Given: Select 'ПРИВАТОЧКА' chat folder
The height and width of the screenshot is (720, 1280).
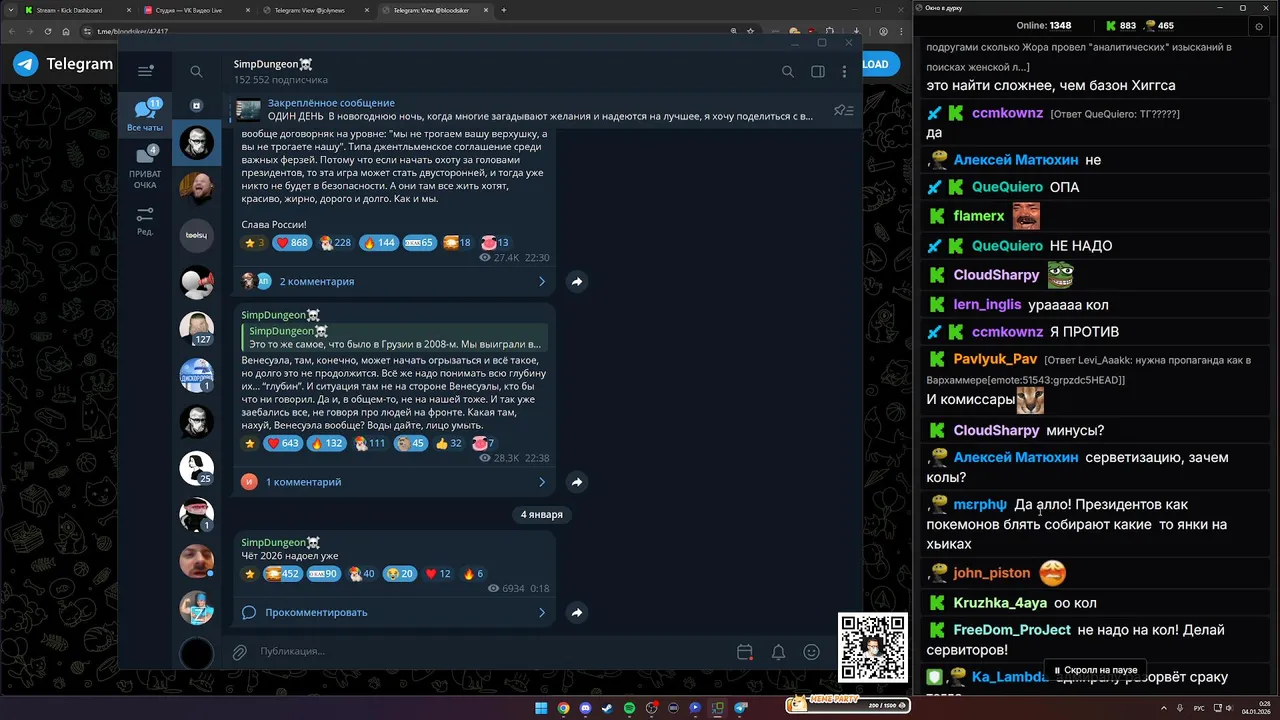Looking at the screenshot, I should coord(145,168).
